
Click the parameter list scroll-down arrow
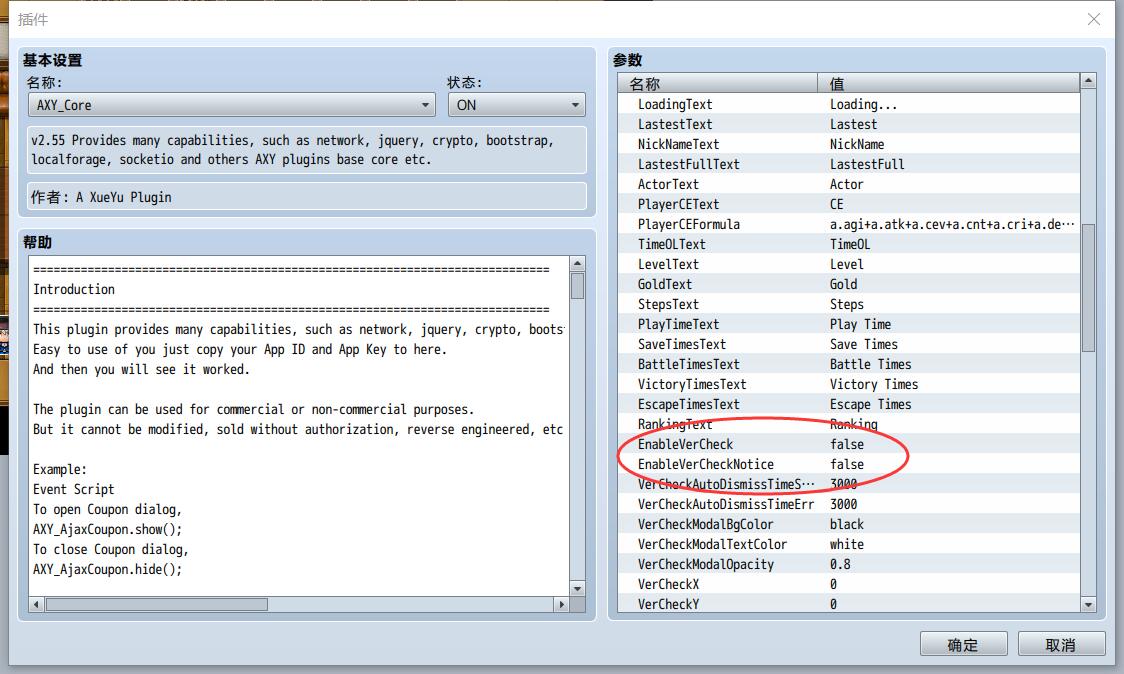pos(1088,604)
